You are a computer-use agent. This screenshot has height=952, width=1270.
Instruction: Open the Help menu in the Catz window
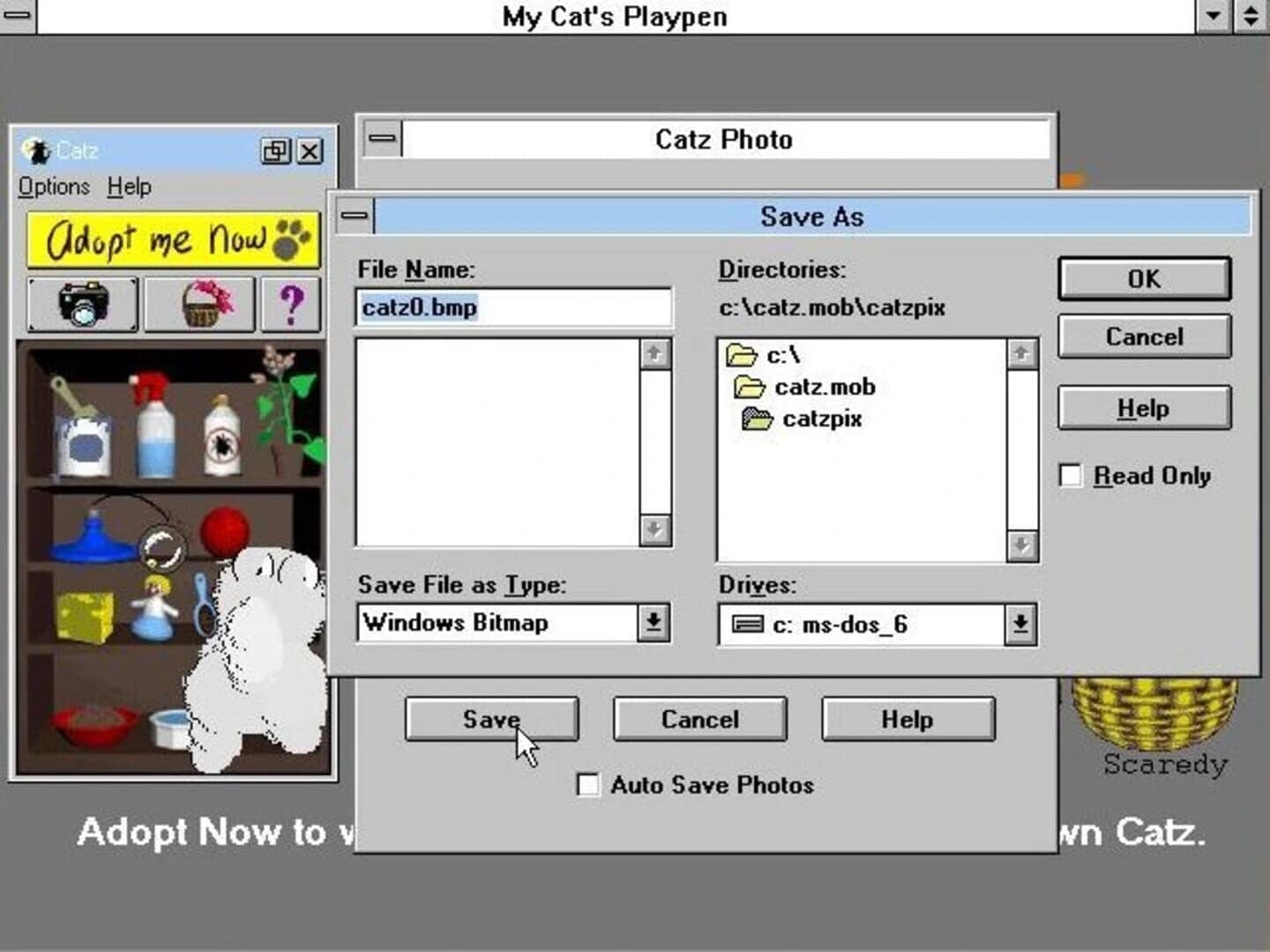(126, 186)
